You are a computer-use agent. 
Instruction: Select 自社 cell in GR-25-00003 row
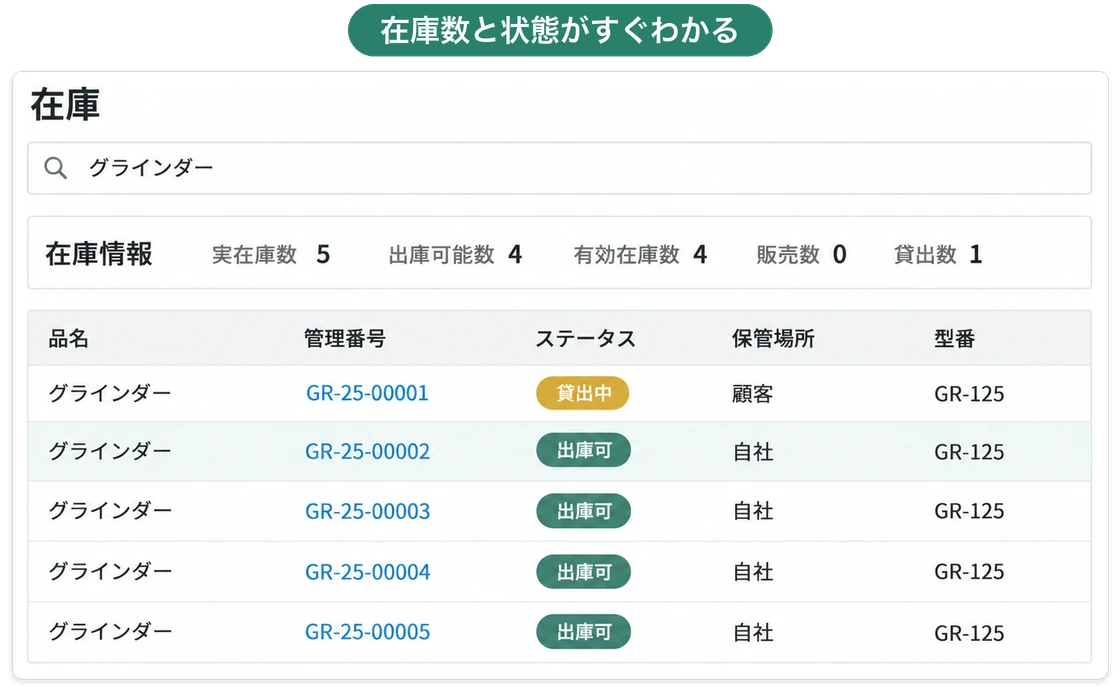[753, 511]
